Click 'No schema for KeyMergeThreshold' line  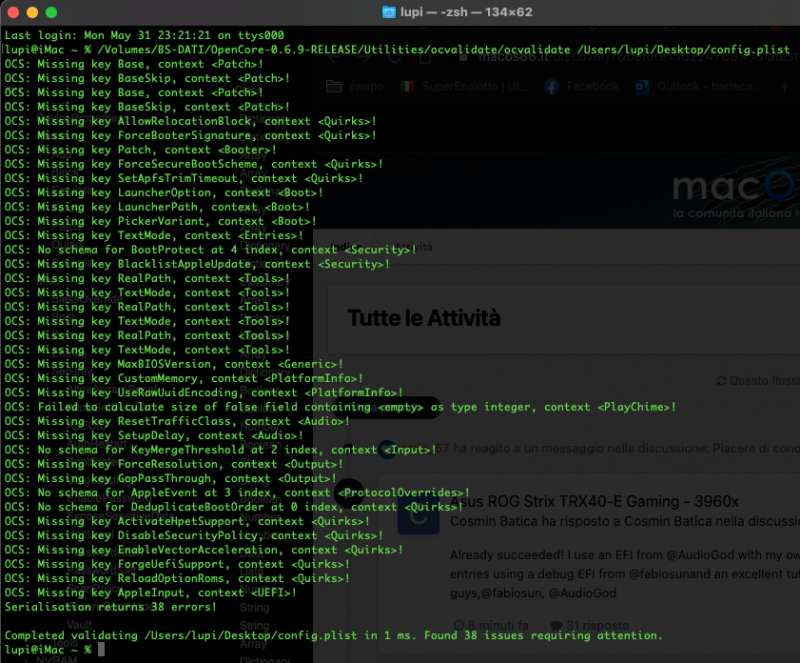coord(220,450)
